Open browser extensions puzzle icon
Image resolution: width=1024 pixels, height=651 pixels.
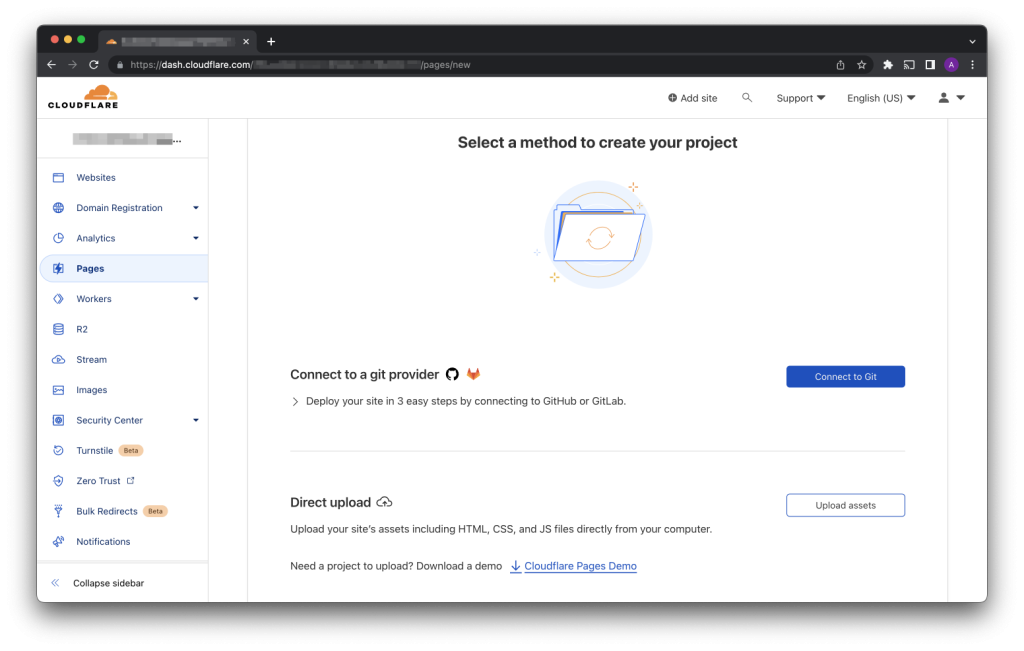click(887, 65)
